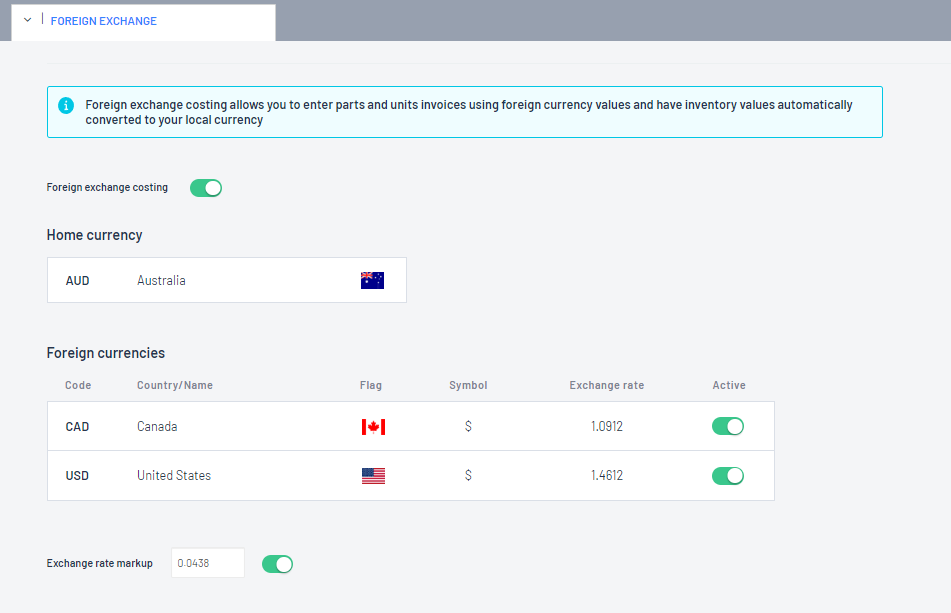951x613 pixels.
Task: Click the United States country name
Action: point(174,476)
